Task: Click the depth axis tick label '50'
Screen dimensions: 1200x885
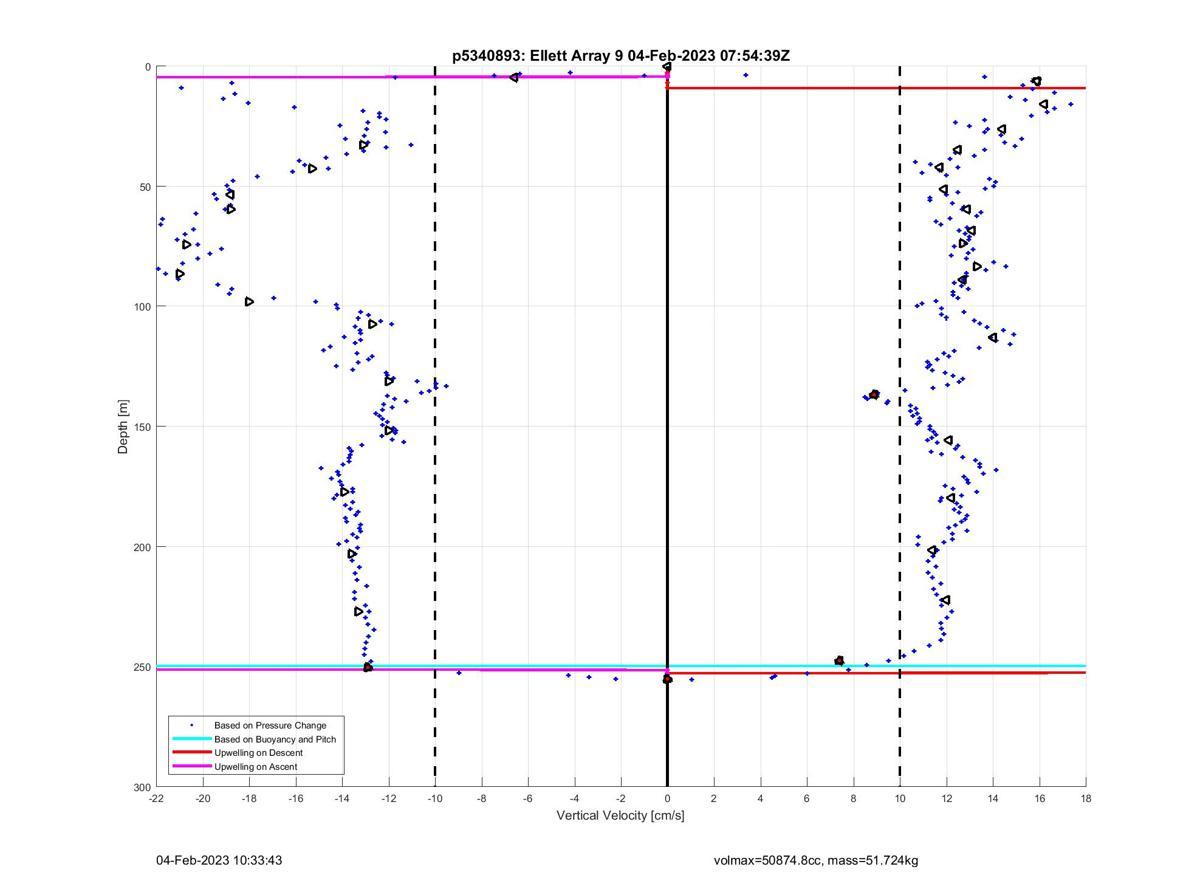Action: pos(144,187)
